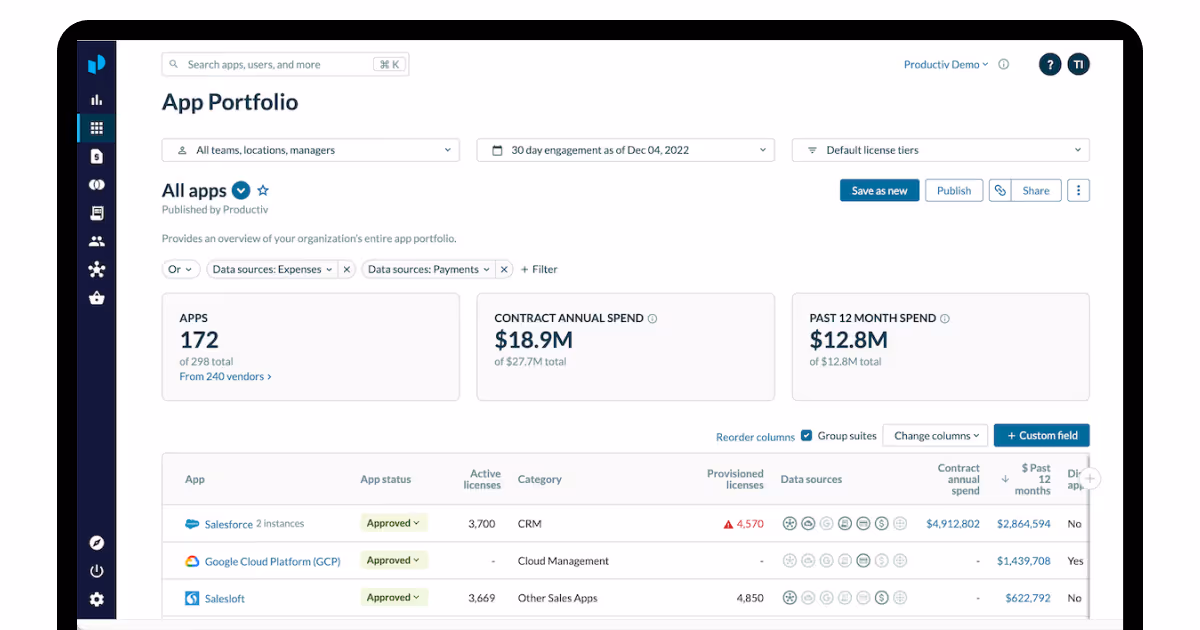Screen dimensions: 1200x630
Task: Open the people sidebar icon
Action: (x=96, y=241)
